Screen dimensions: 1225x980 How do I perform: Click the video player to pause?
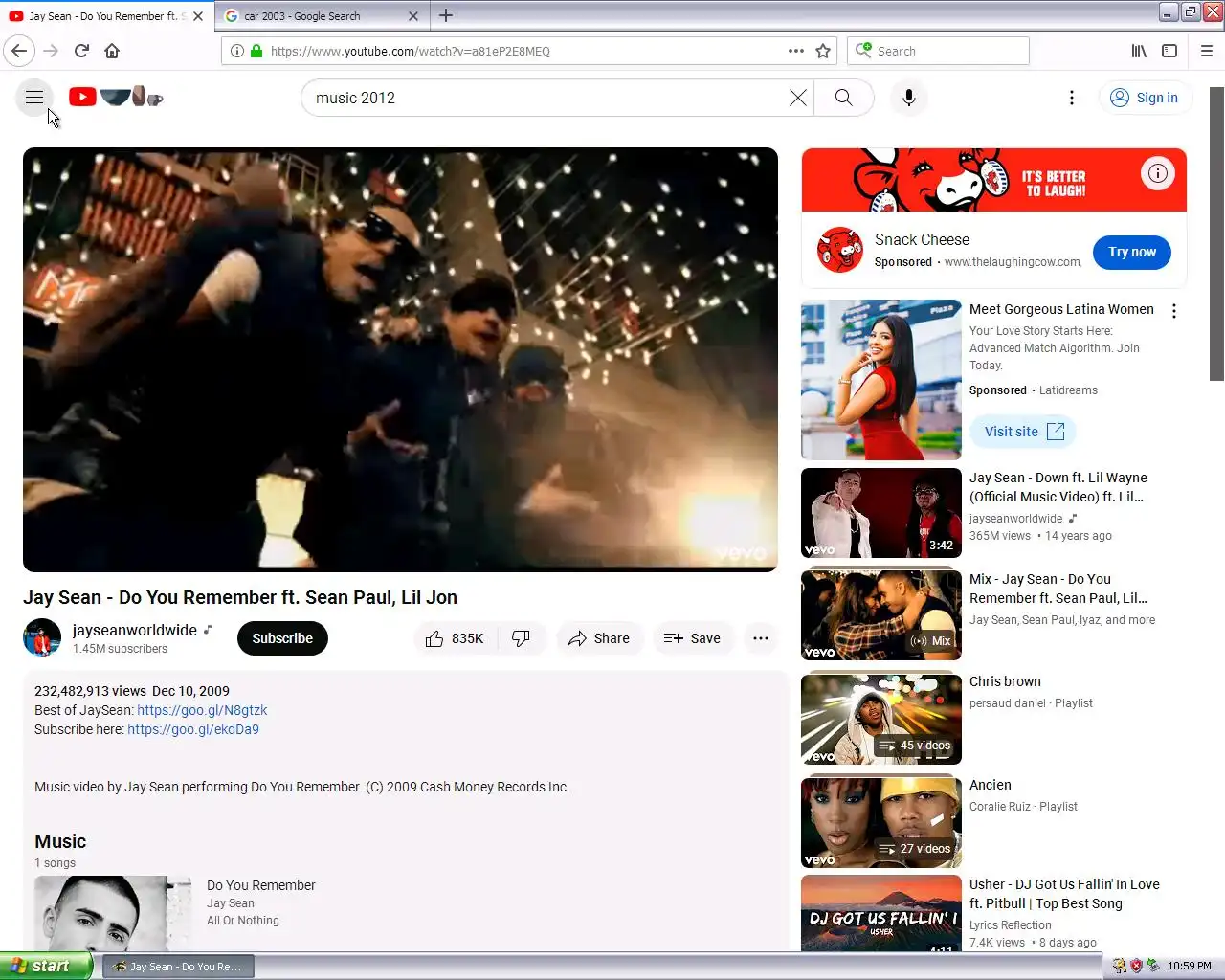(400, 360)
